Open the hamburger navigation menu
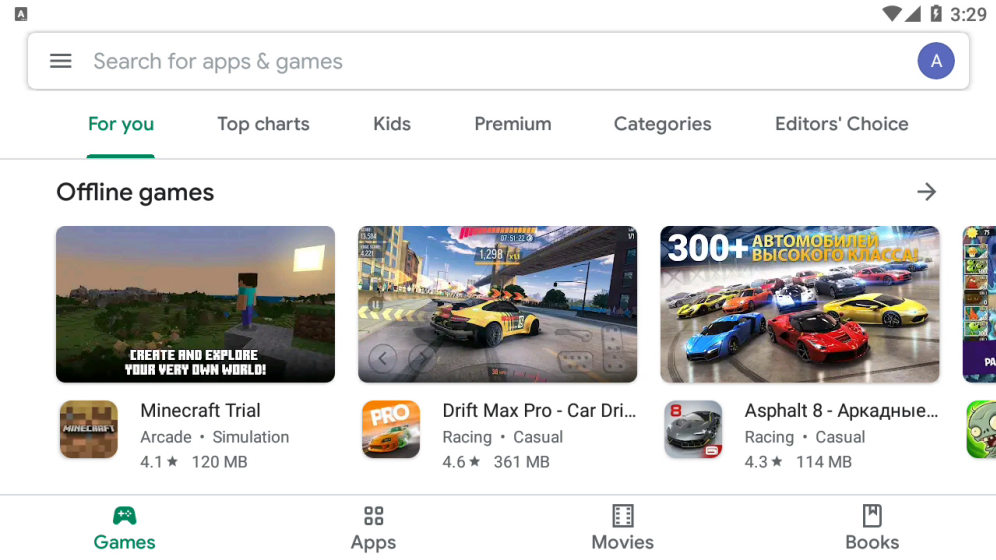Viewport: 996px width, 560px height. pos(61,61)
